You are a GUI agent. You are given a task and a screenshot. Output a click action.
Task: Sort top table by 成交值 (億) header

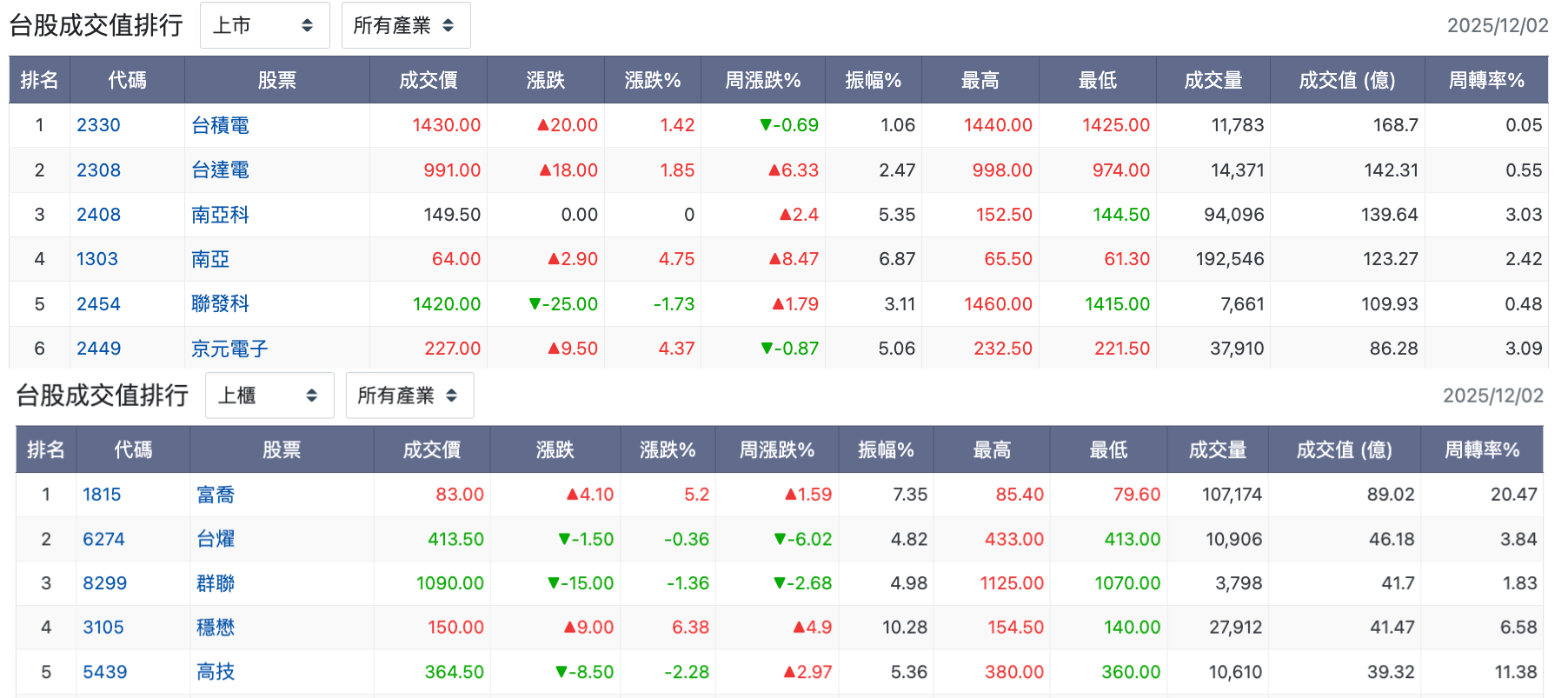[x=1347, y=80]
